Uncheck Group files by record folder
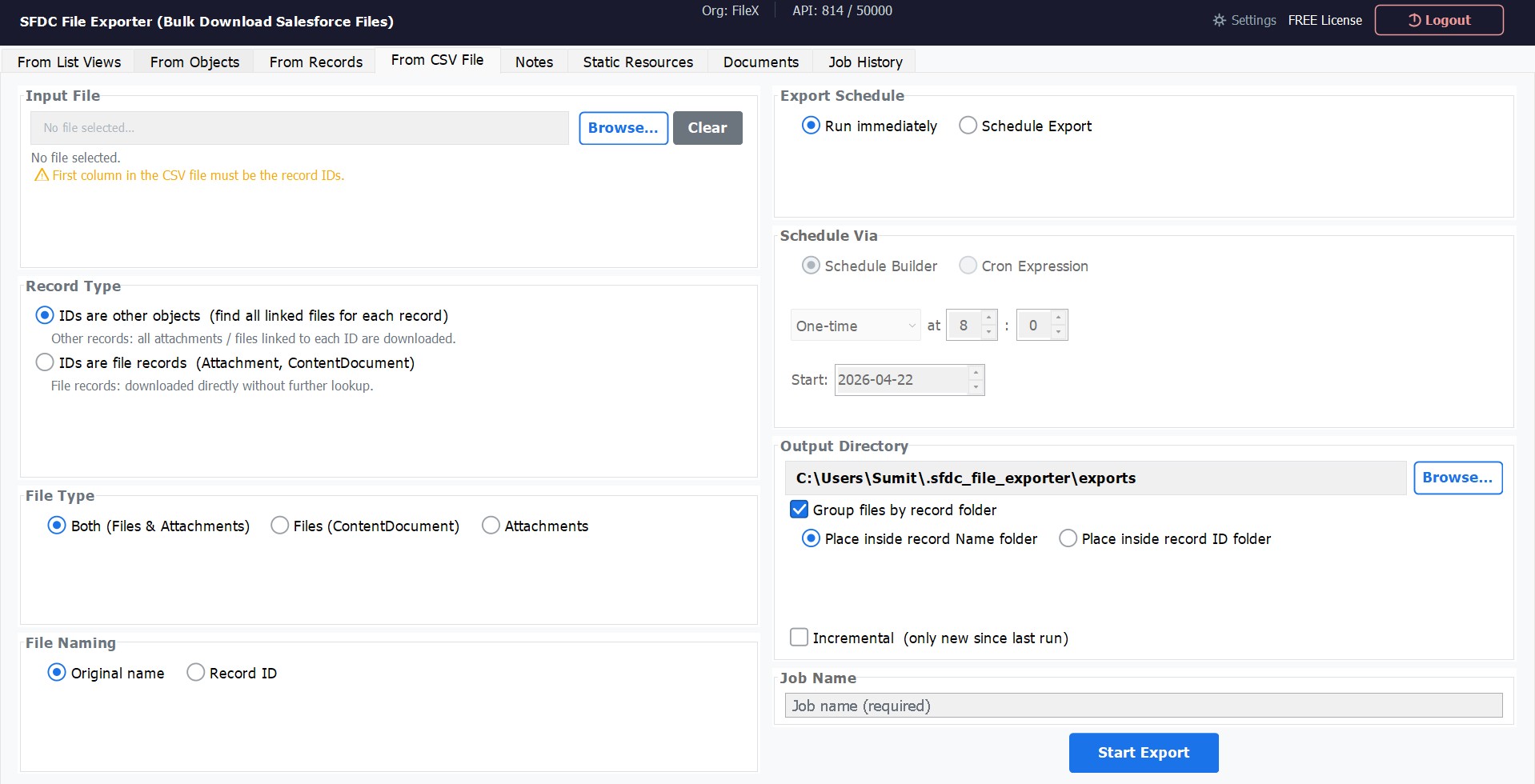 [799, 509]
